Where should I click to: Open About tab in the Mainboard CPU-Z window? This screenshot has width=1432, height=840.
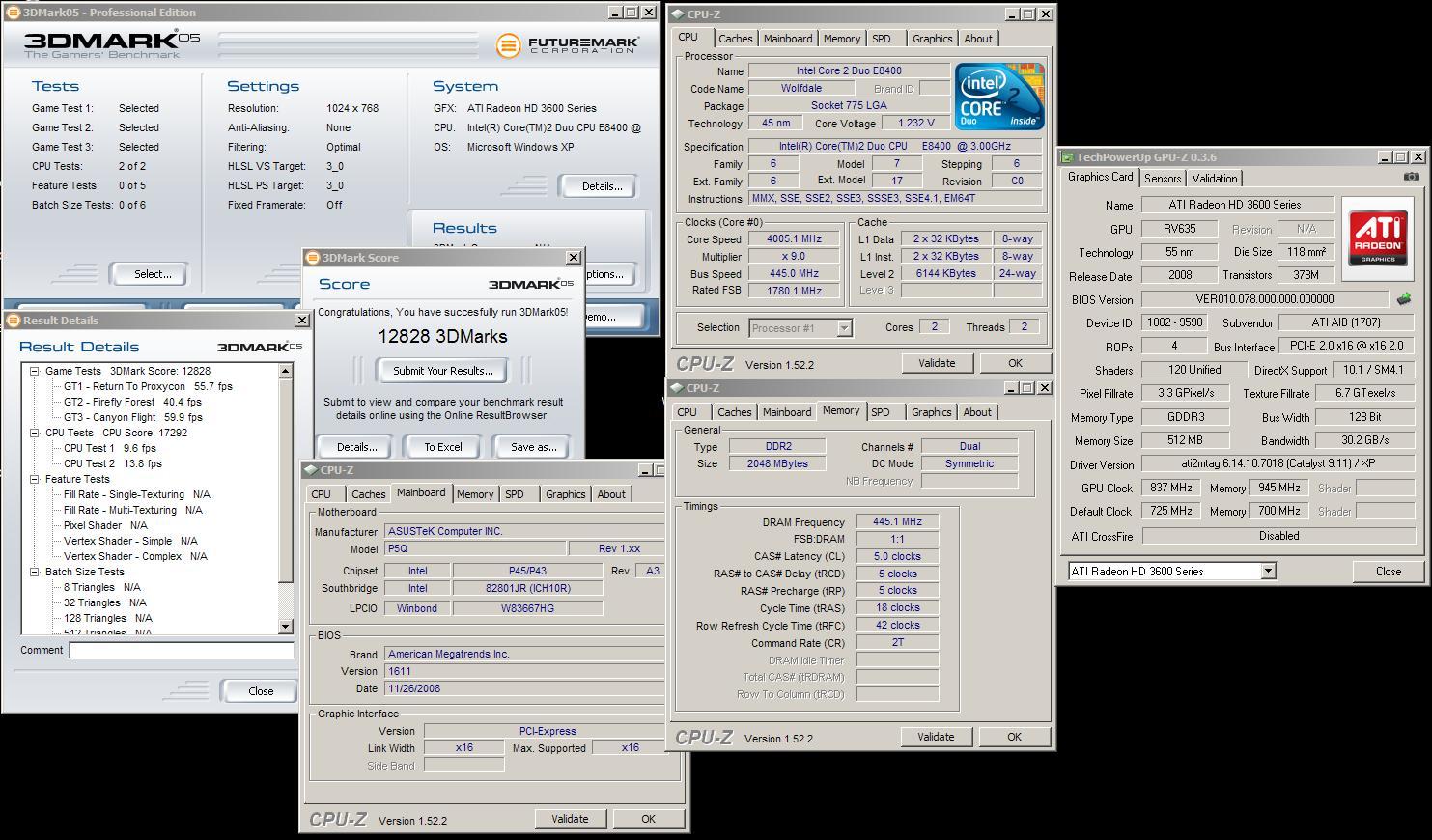pyautogui.click(x=611, y=494)
